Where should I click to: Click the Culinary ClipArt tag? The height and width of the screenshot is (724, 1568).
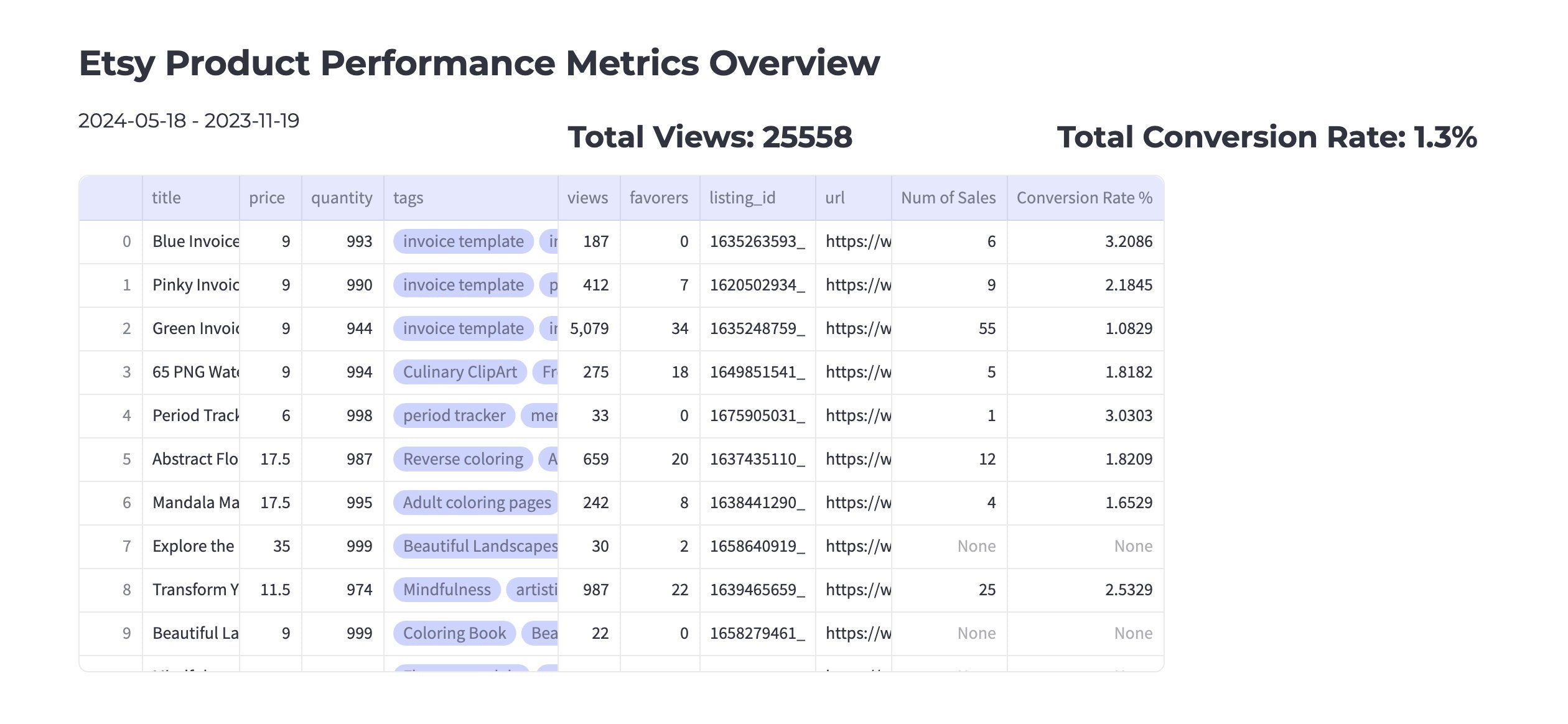click(460, 372)
